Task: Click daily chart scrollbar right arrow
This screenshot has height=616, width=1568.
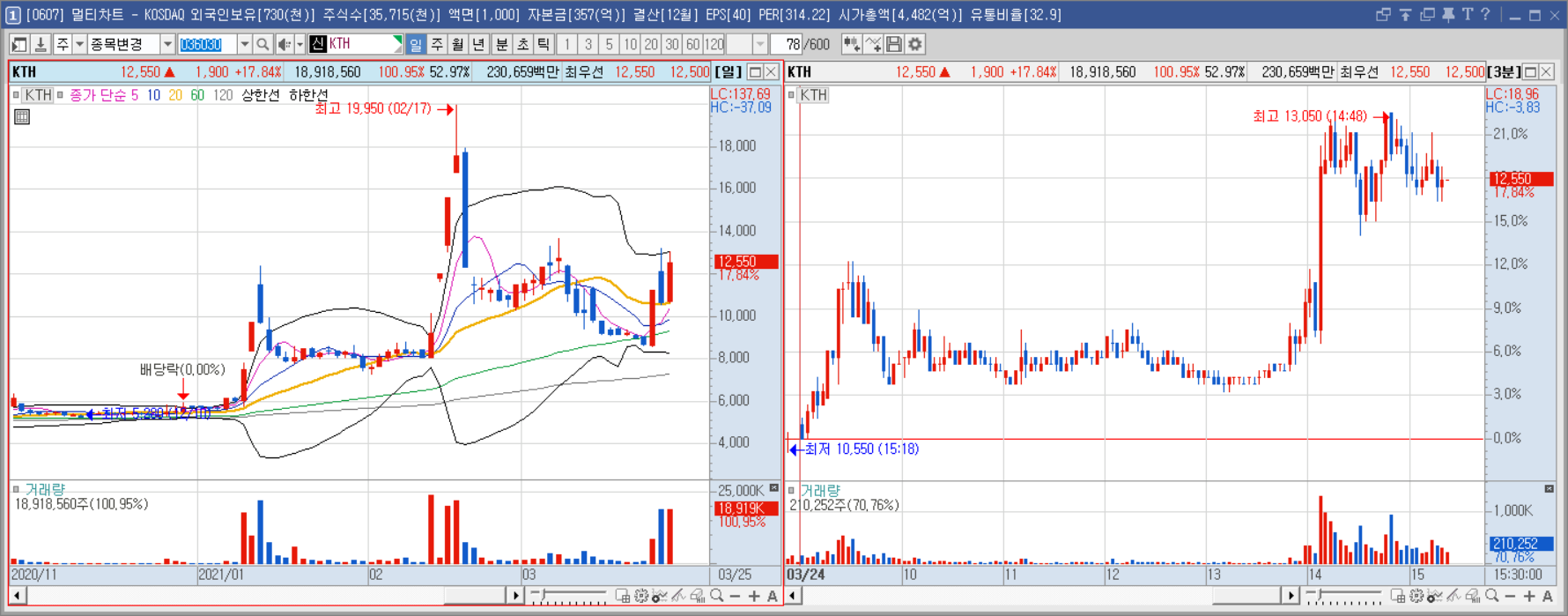Action: pos(516,596)
